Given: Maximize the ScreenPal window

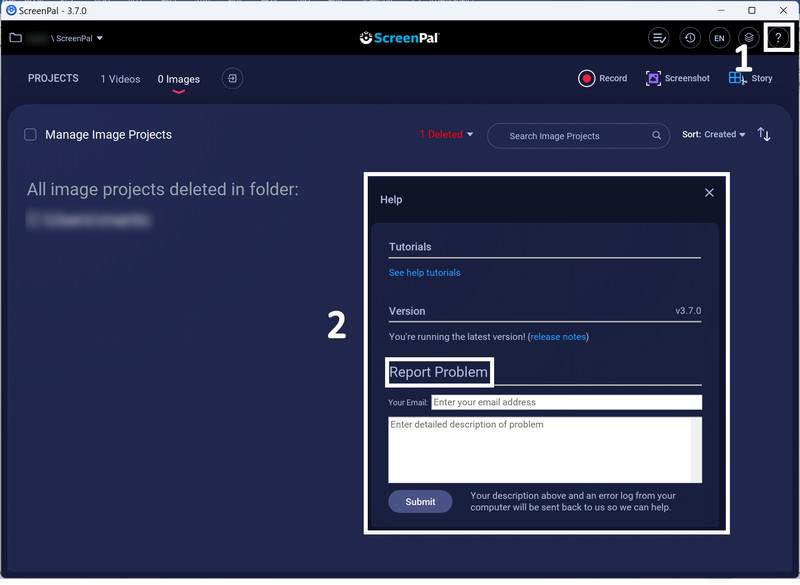Looking at the screenshot, I should tap(752, 10).
